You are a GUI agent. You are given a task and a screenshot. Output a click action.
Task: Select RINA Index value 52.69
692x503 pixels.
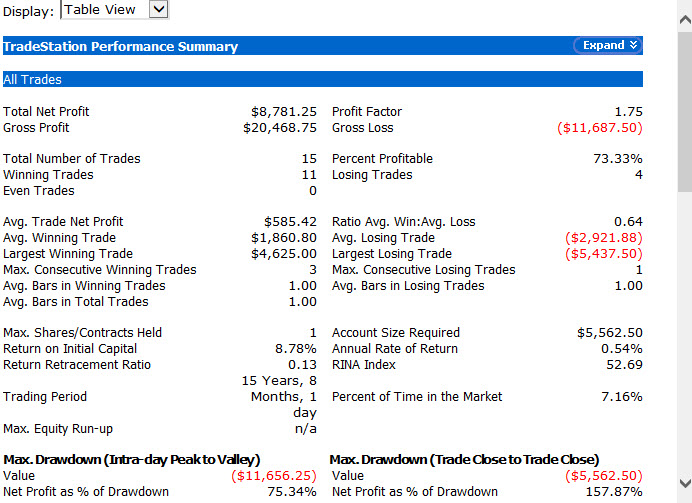(624, 365)
